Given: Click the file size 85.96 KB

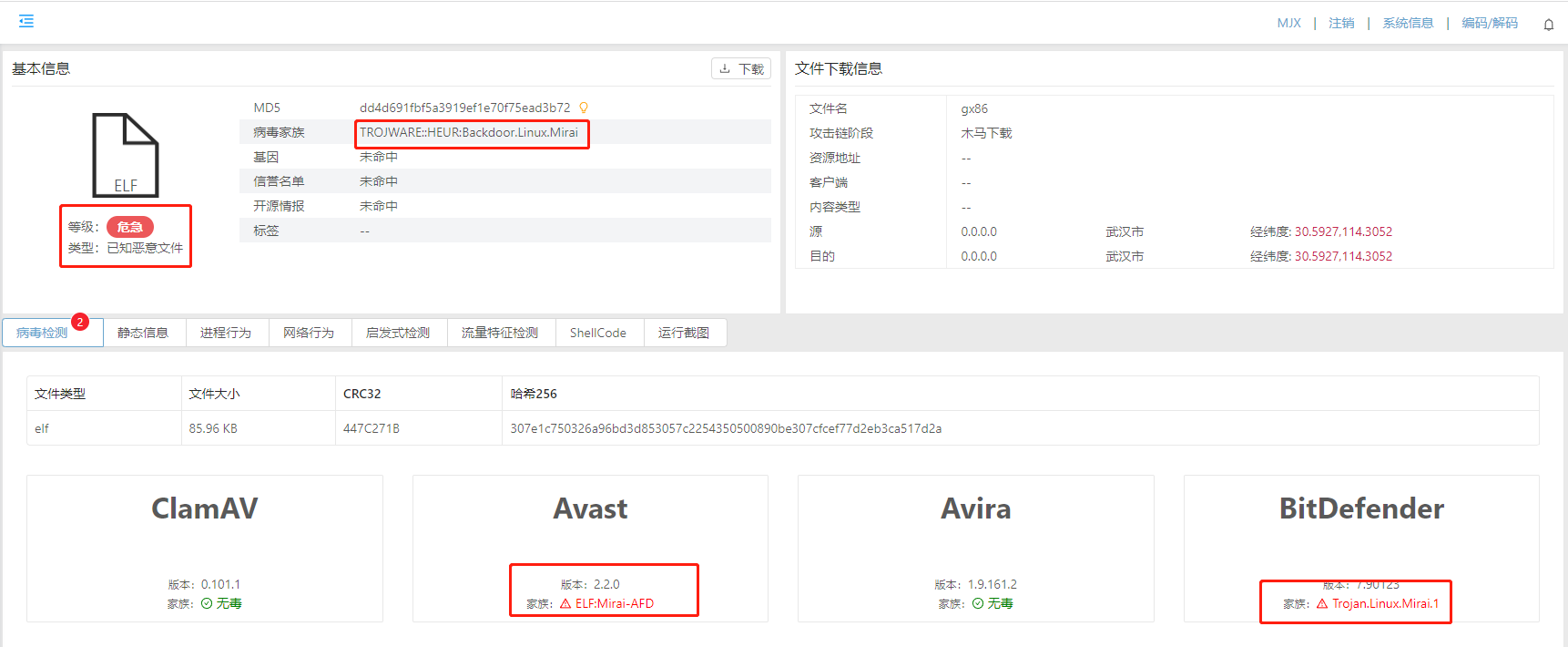Looking at the screenshot, I should (213, 428).
